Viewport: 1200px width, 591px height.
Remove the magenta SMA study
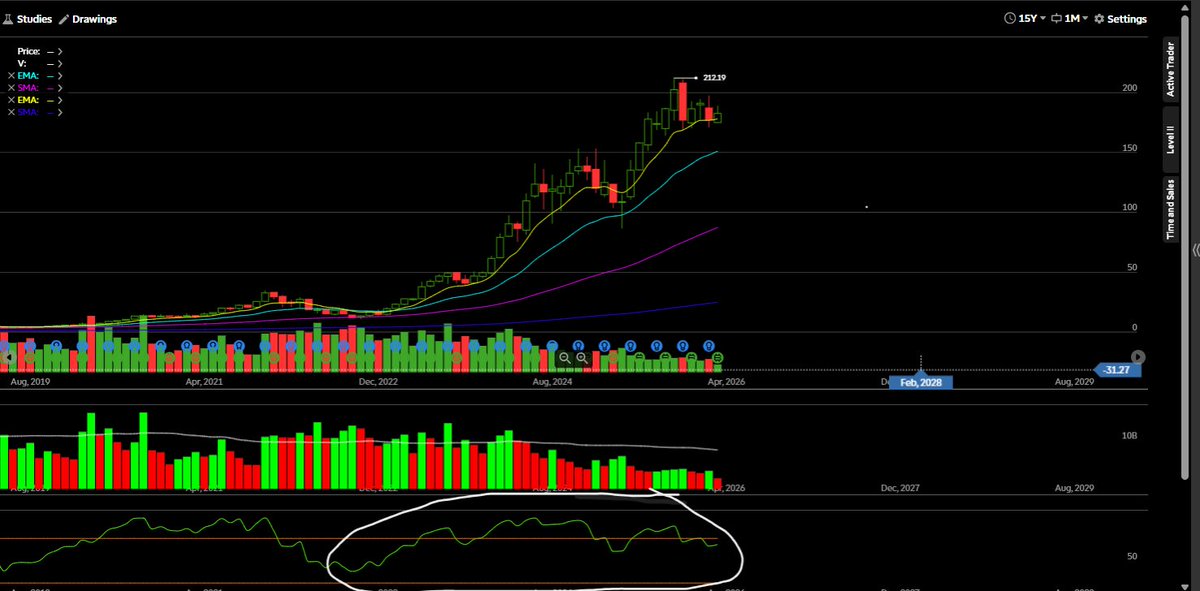[x=11, y=88]
